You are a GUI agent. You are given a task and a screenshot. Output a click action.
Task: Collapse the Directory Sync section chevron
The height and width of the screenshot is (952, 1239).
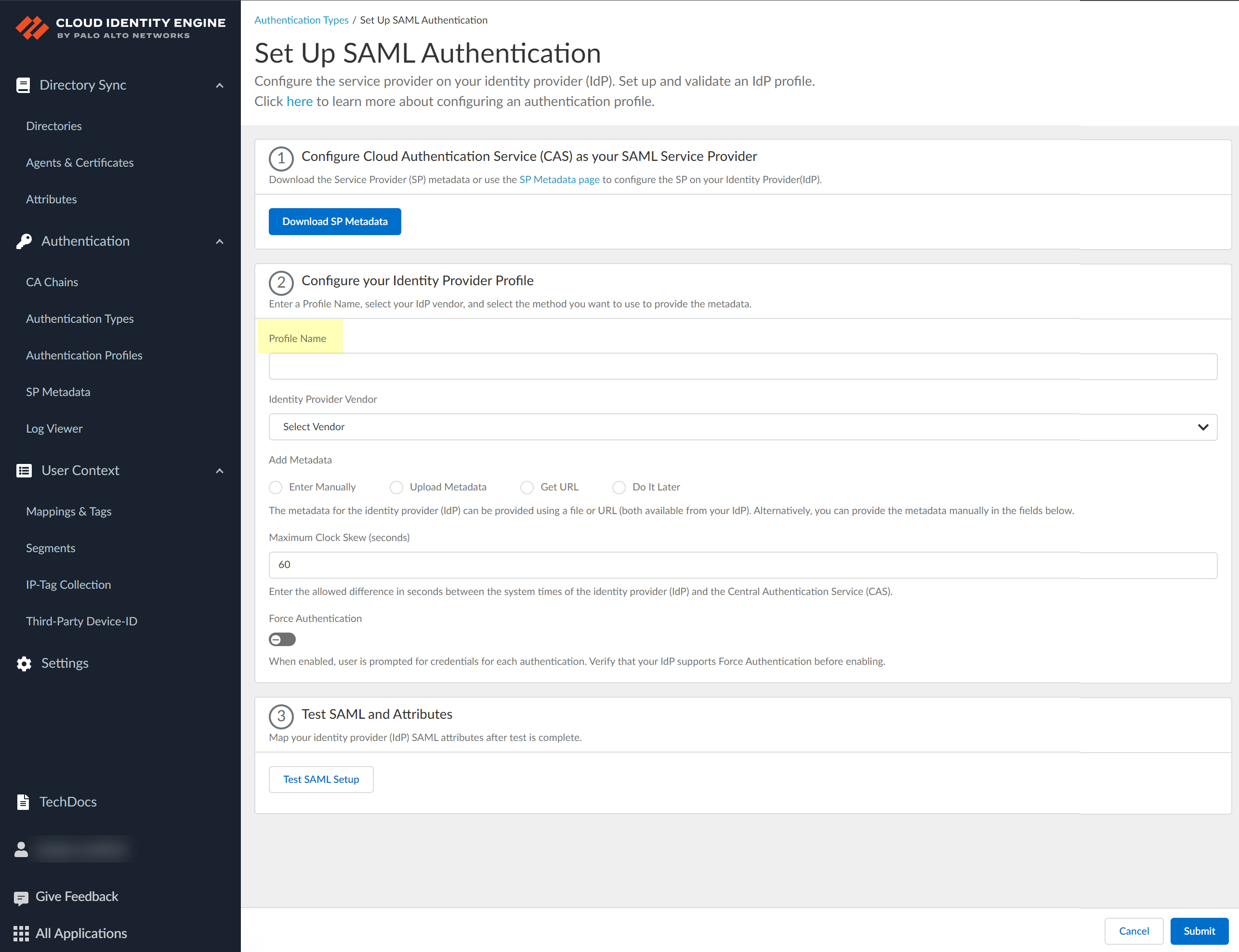point(220,86)
